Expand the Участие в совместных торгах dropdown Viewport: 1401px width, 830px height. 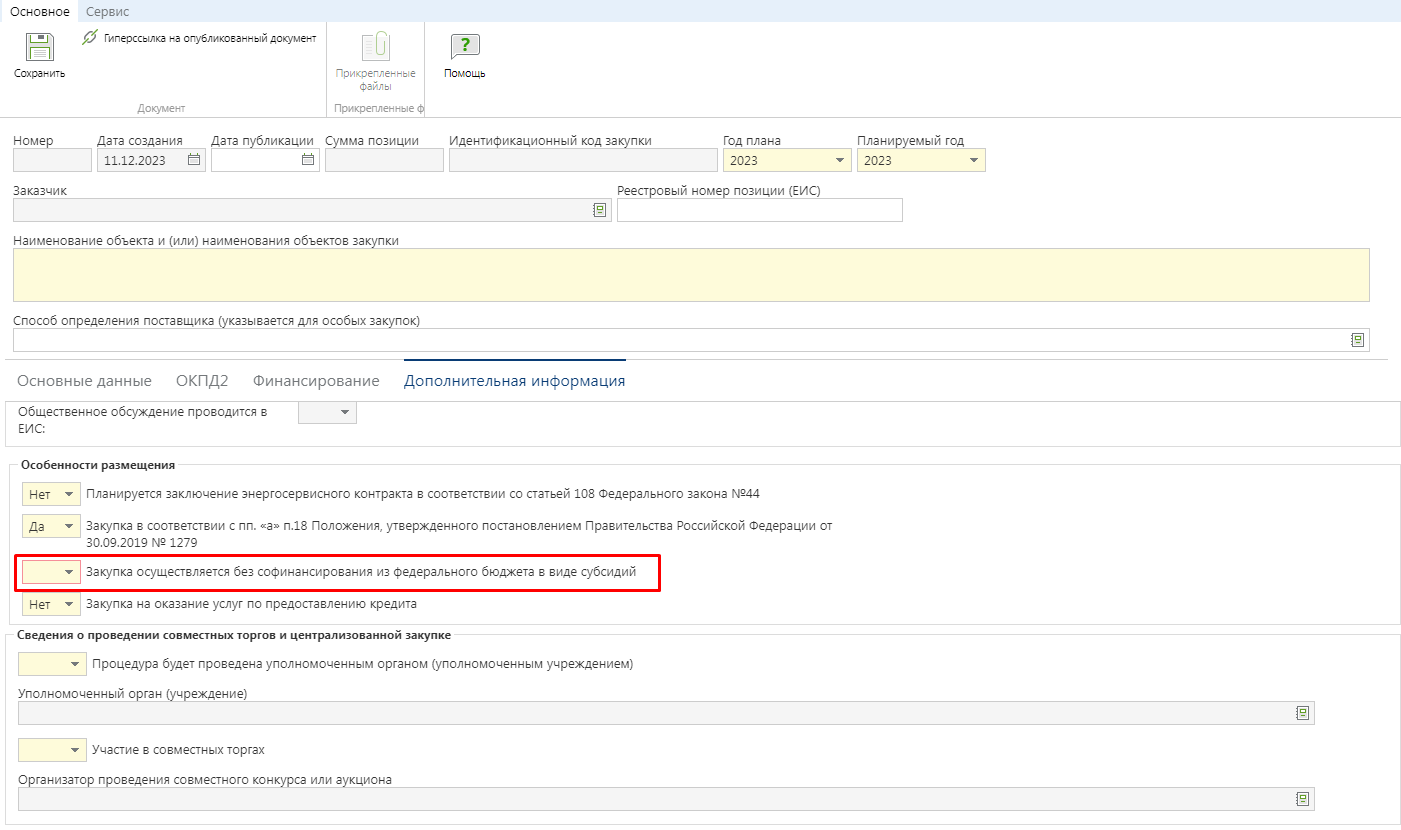(75, 750)
